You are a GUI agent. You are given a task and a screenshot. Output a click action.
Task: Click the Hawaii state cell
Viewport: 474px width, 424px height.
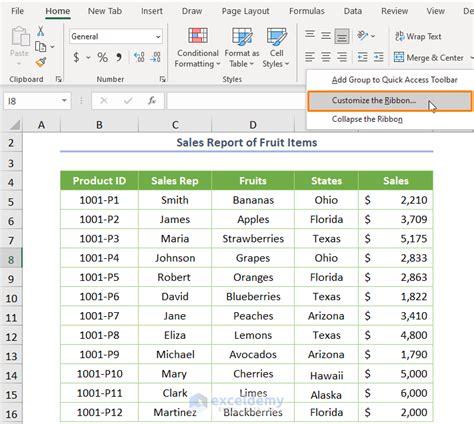coord(326,375)
